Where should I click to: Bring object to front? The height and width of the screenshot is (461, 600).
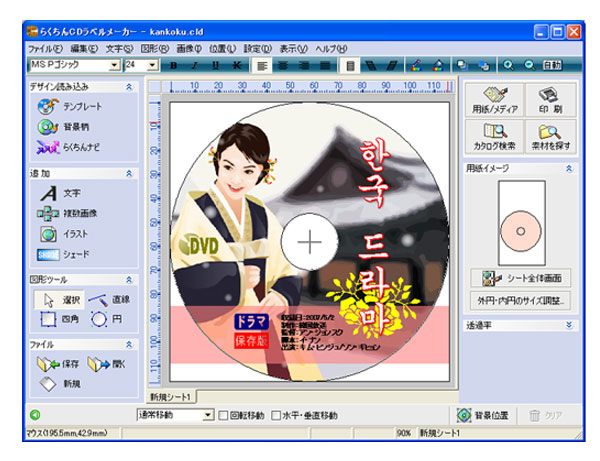pyautogui.click(x=462, y=65)
